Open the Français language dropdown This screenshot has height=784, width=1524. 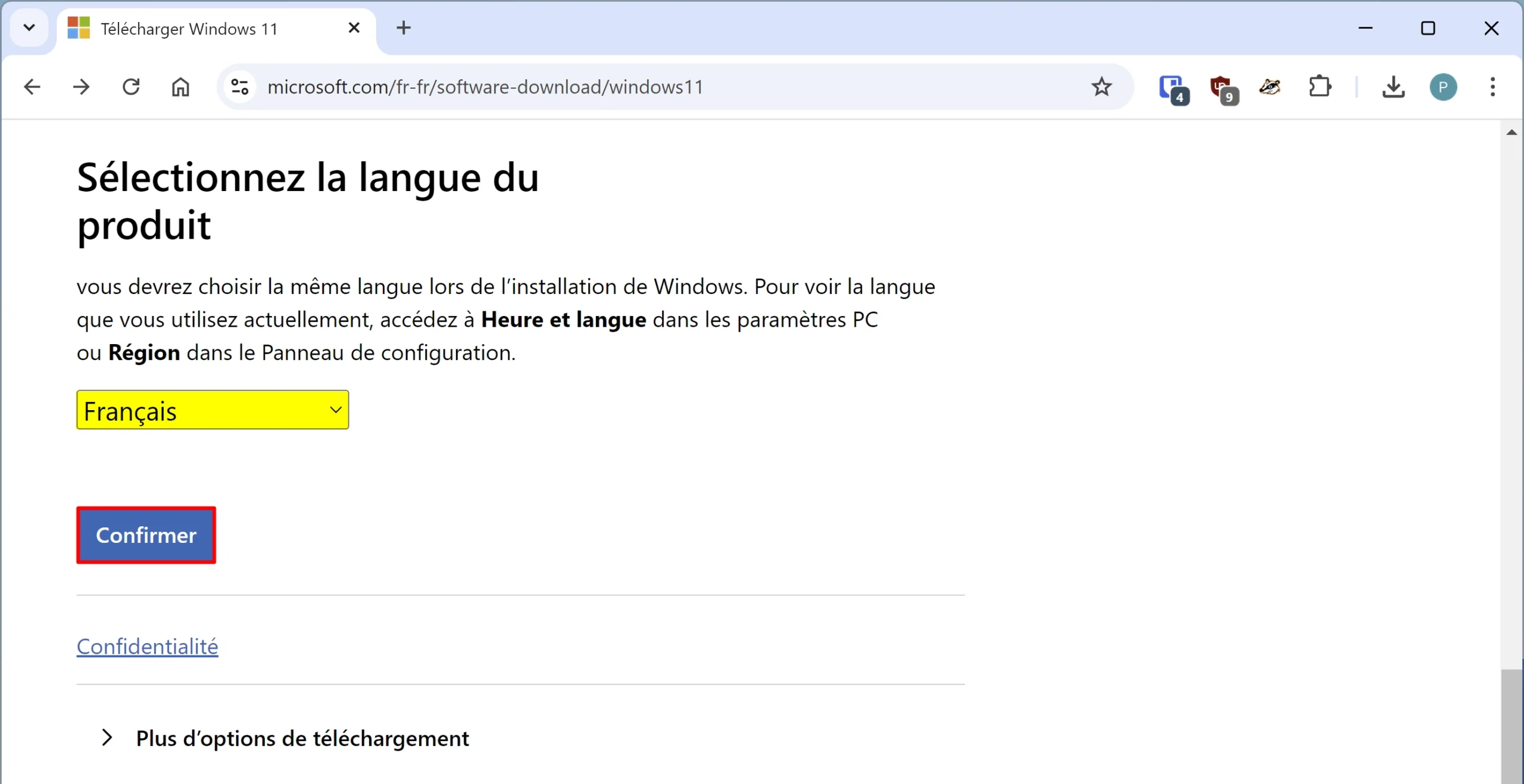tap(213, 410)
